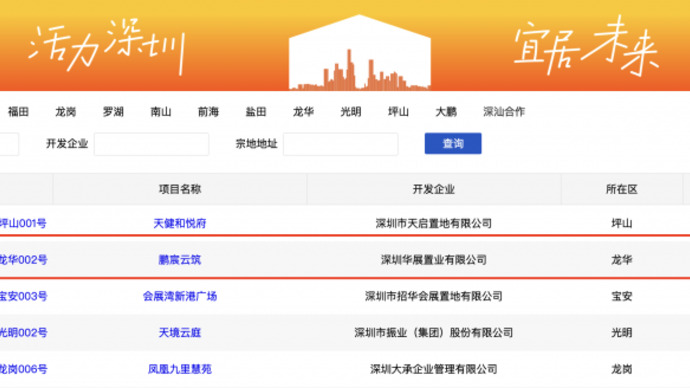
Task: Select the 盐田 district tab
Action: (x=256, y=112)
